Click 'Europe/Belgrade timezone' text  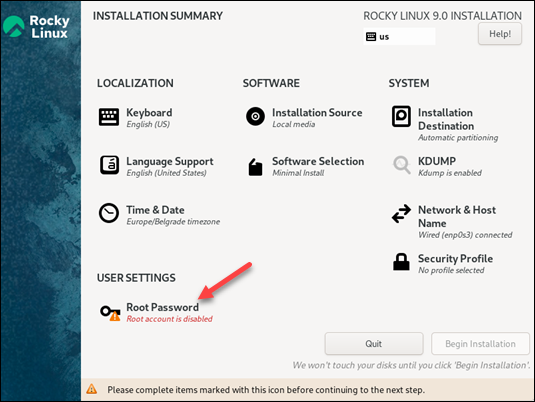[173, 222]
